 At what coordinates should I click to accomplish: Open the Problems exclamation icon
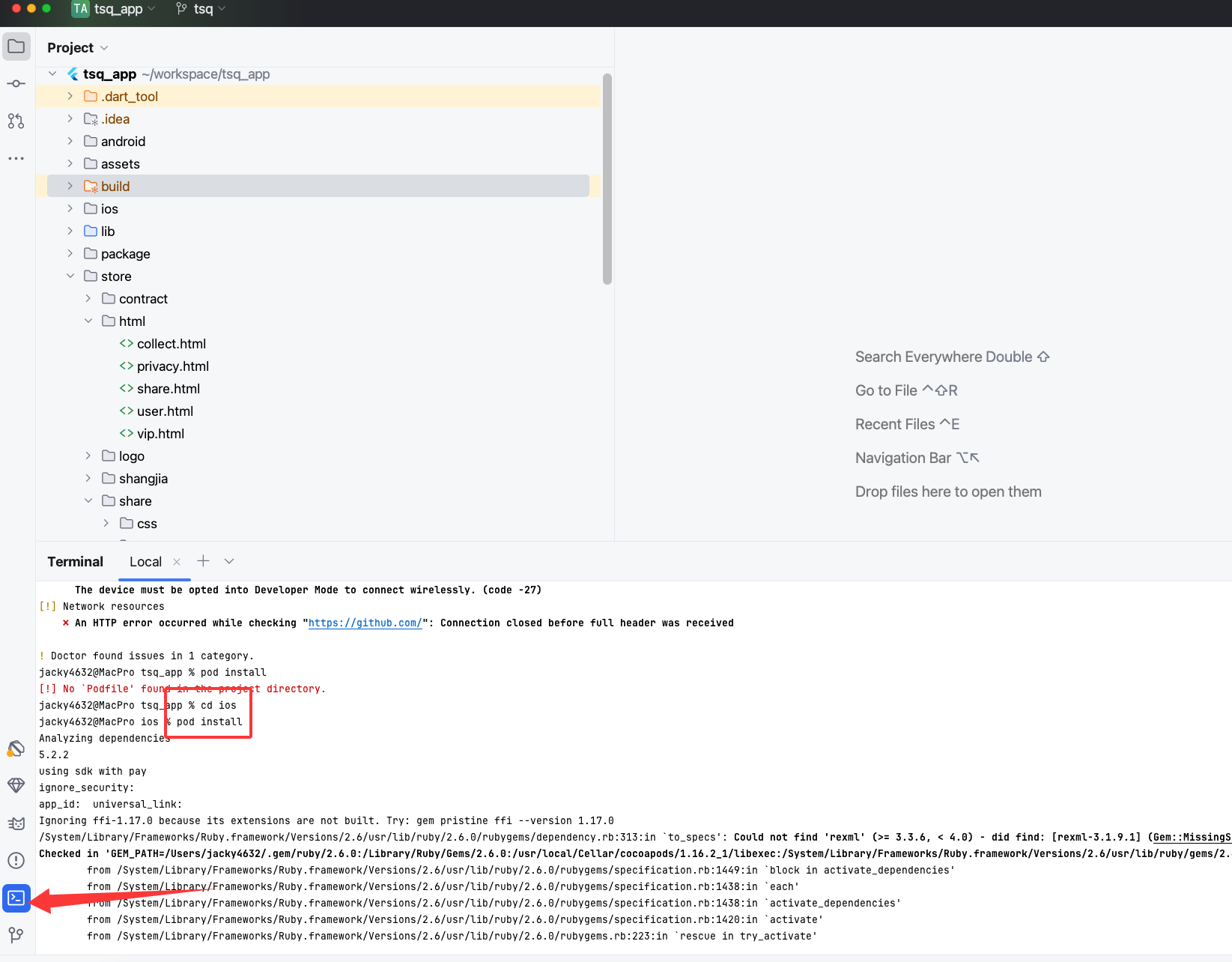(16, 860)
